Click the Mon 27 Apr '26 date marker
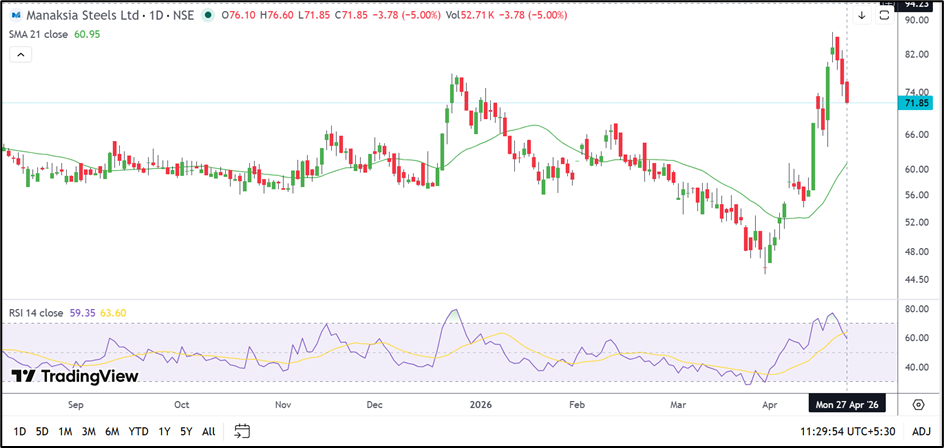Screen dimensions: 944x448 [847, 404]
